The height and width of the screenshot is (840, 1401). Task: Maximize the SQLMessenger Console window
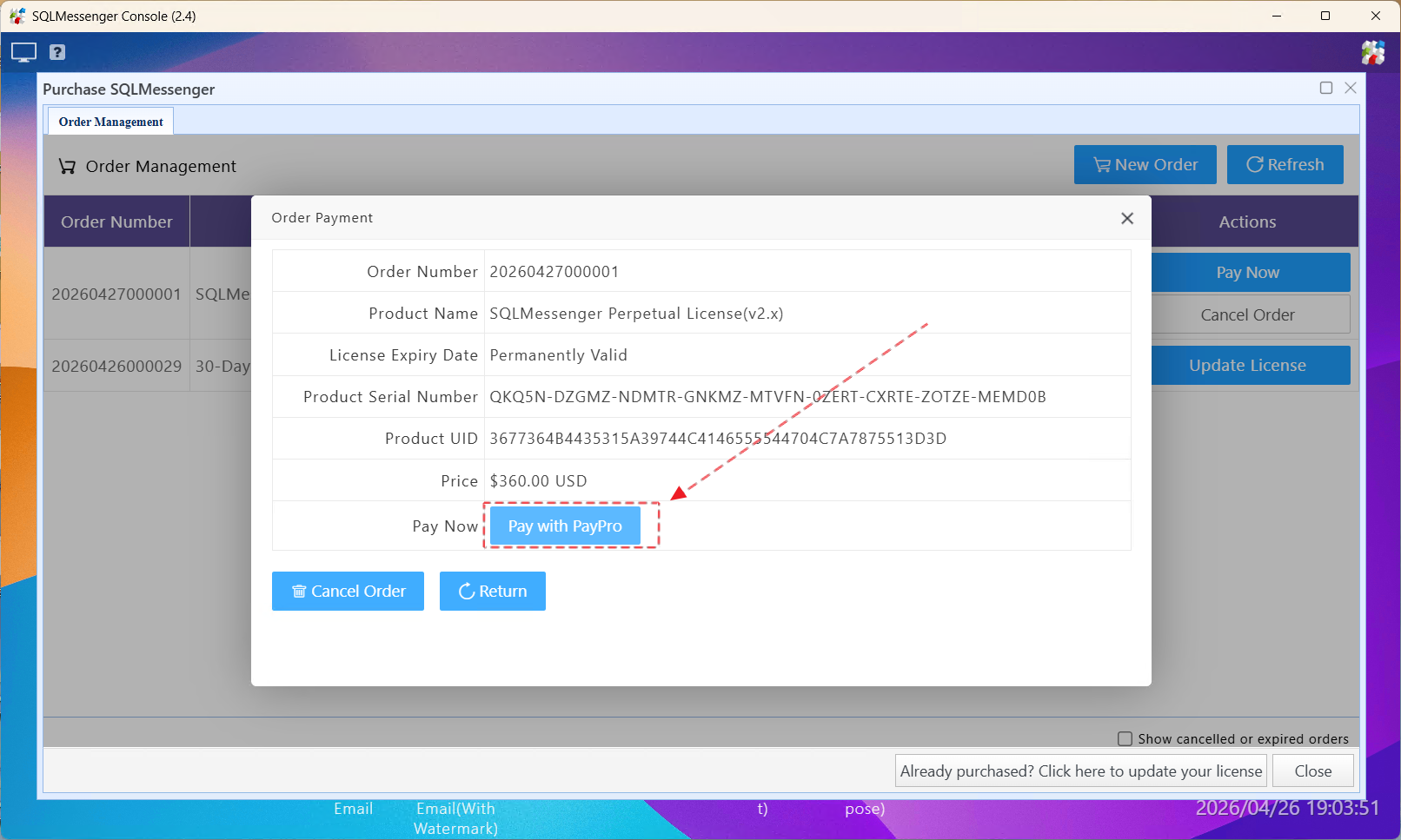[x=1325, y=16]
